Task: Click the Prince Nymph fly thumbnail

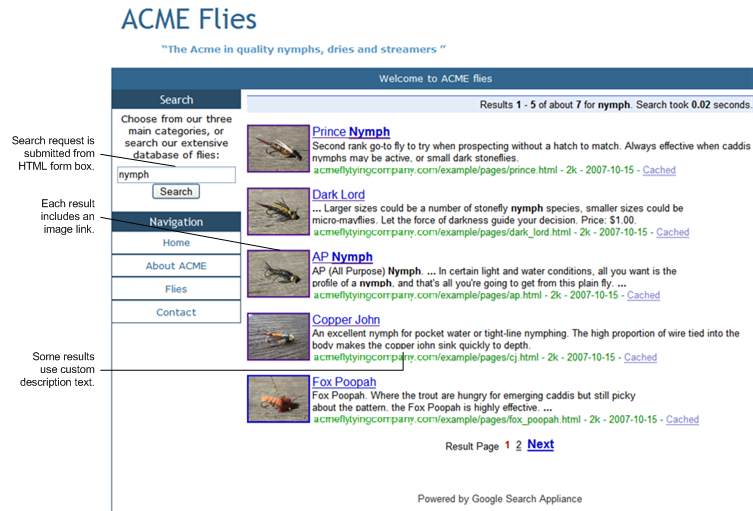Action: [x=278, y=148]
